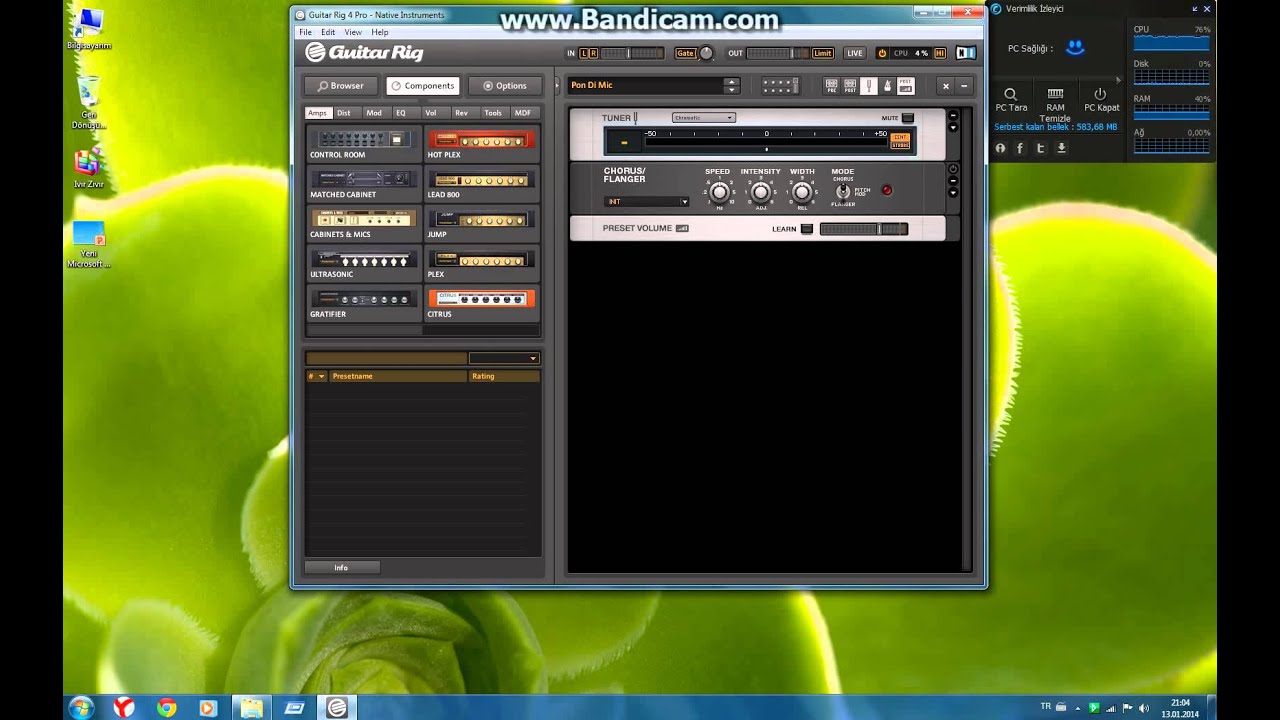Viewport: 1280px width, 720px height.
Task: Click PC Tara in Verimlilik İzleyici
Action: [1011, 99]
